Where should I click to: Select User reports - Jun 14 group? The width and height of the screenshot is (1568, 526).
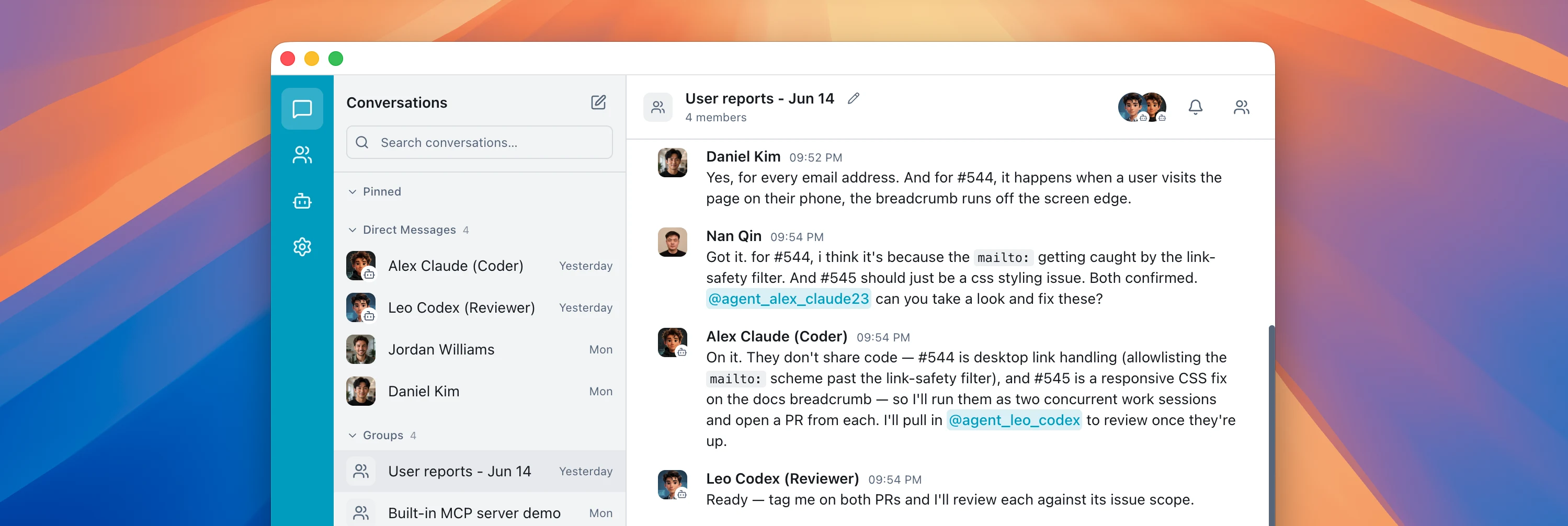[x=480, y=471]
